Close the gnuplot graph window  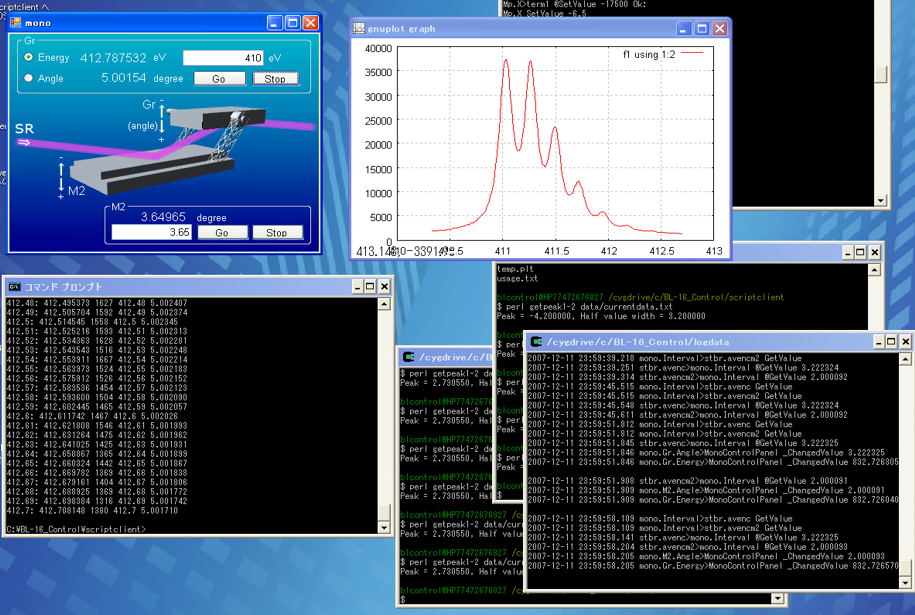pyautogui.click(x=720, y=28)
